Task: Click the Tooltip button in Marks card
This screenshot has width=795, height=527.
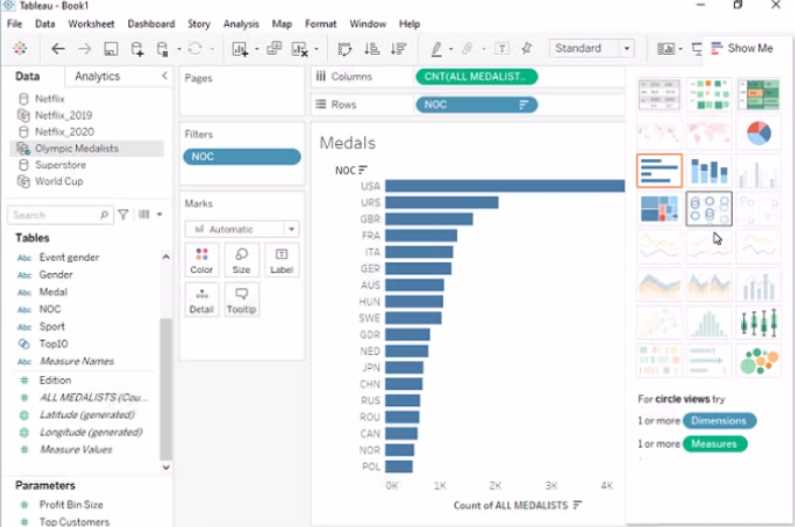Action: 241,300
